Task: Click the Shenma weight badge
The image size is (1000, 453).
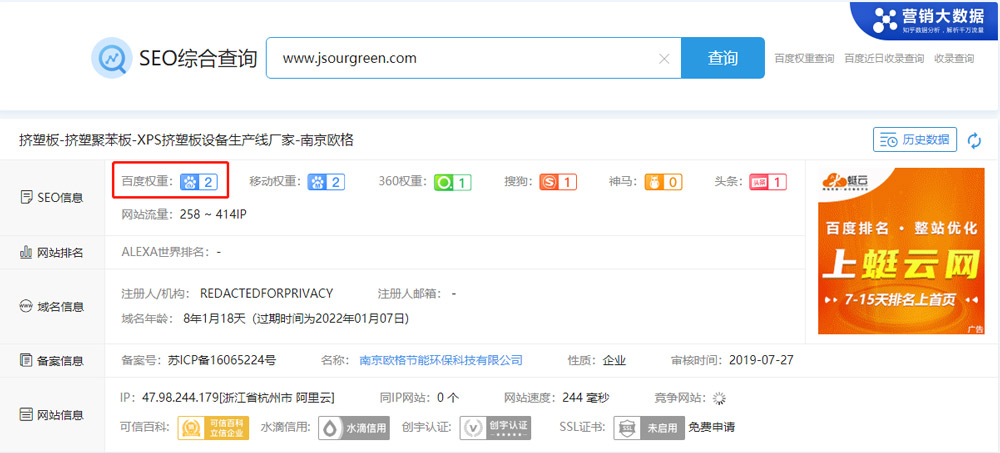Action: point(663,182)
